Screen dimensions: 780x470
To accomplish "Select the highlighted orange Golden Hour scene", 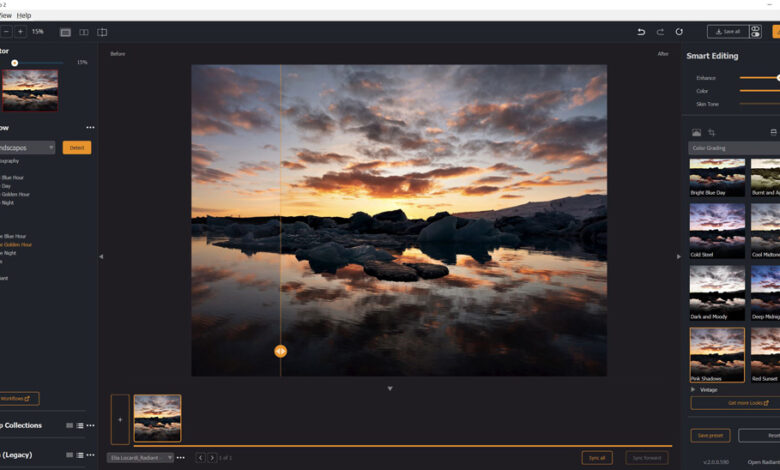I will pos(16,245).
